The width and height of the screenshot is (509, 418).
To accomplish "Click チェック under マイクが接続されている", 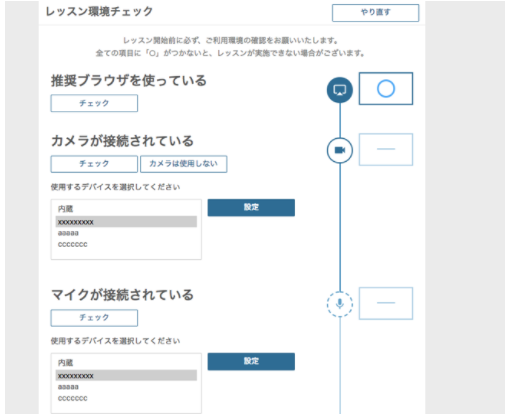I will point(94,318).
